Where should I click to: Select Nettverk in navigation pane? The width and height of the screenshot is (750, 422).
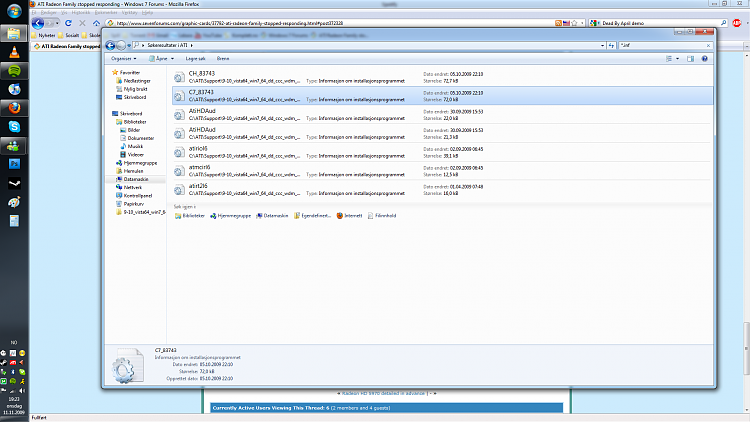click(129, 188)
